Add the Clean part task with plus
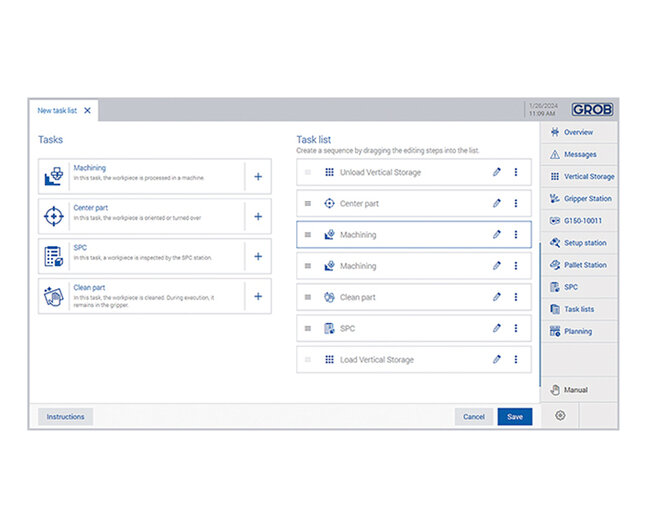Image resolution: width=645 pixels, height=527 pixels. [x=258, y=297]
